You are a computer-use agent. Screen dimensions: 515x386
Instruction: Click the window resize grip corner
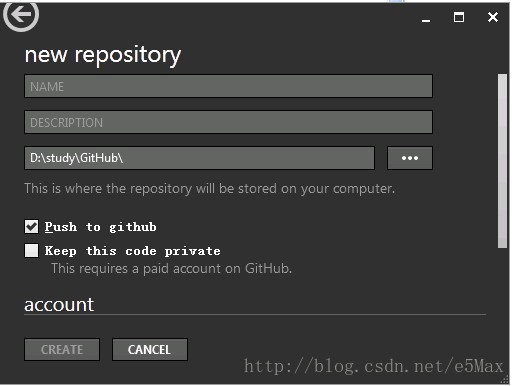[x=506, y=380]
